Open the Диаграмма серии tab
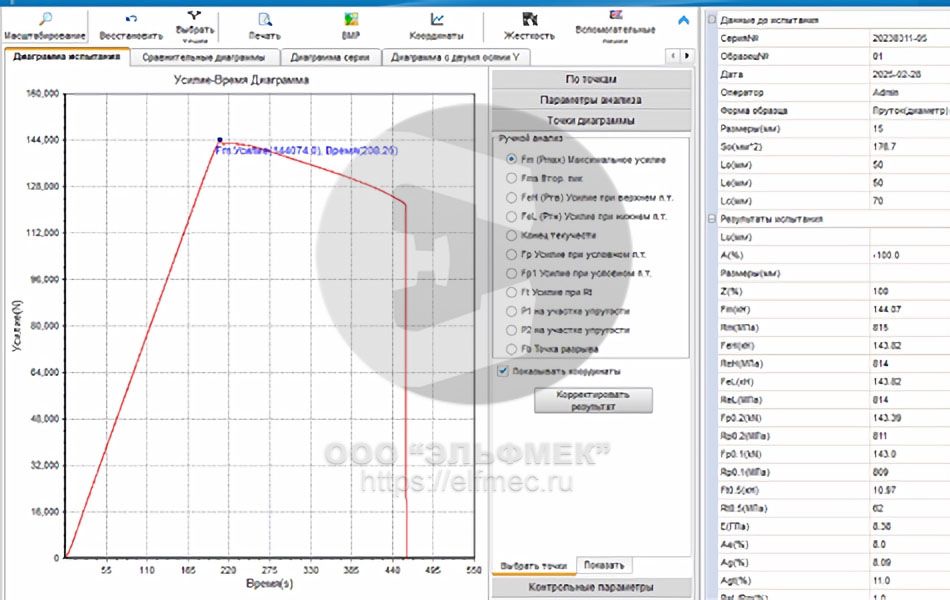This screenshot has height=600, width=950. pos(330,58)
